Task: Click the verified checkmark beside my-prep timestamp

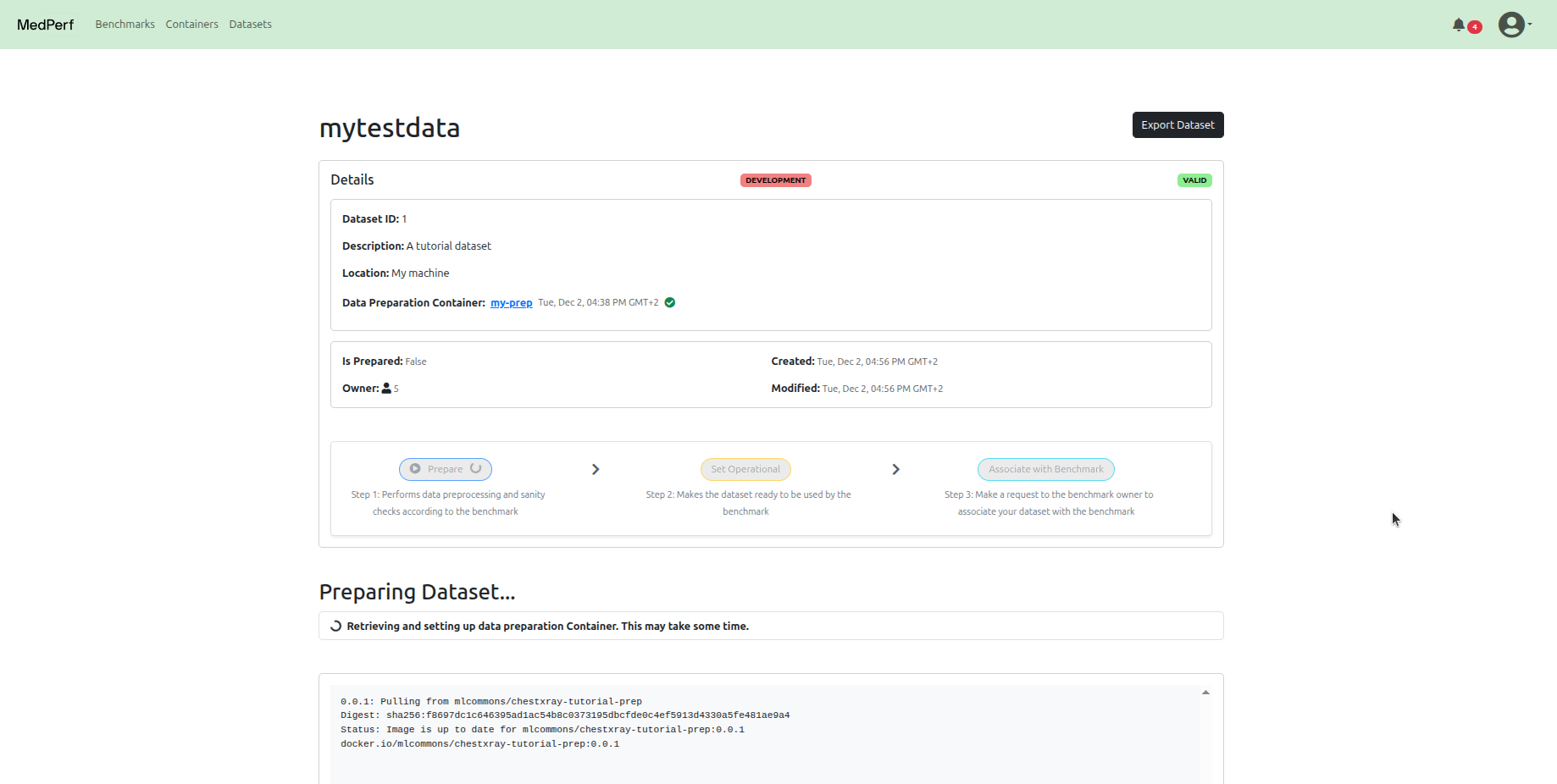Action: [x=669, y=302]
